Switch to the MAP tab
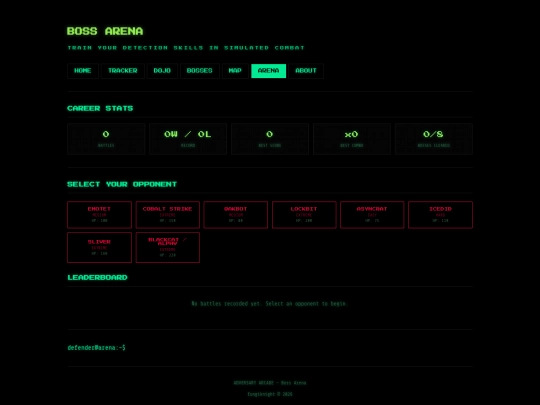The height and width of the screenshot is (405, 540). (x=235, y=71)
